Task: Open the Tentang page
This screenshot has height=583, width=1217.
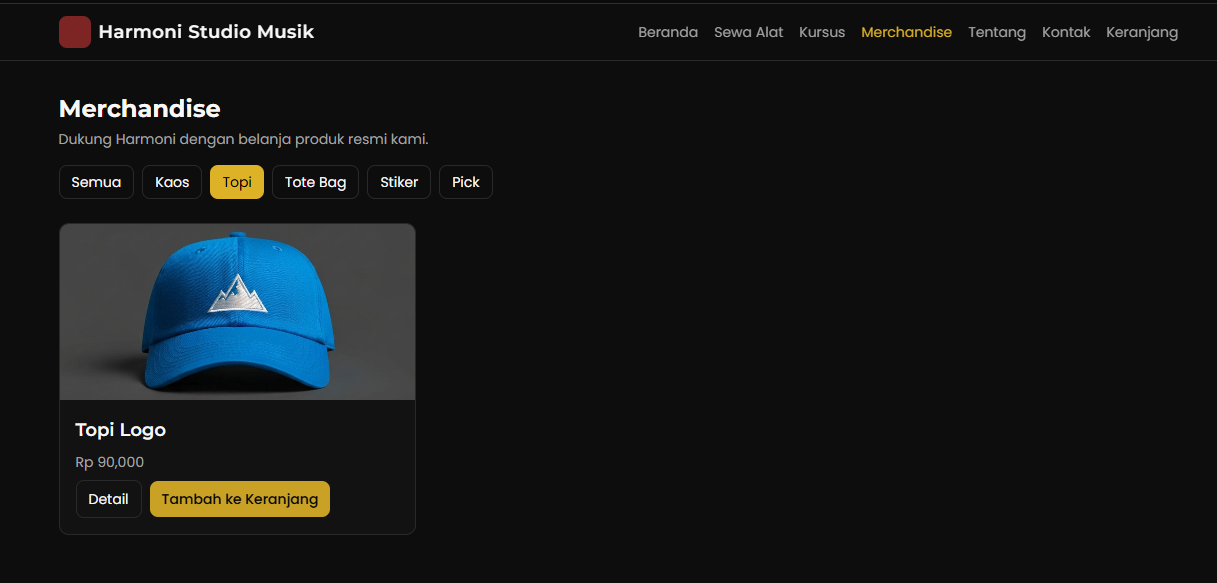Action: [x=997, y=32]
